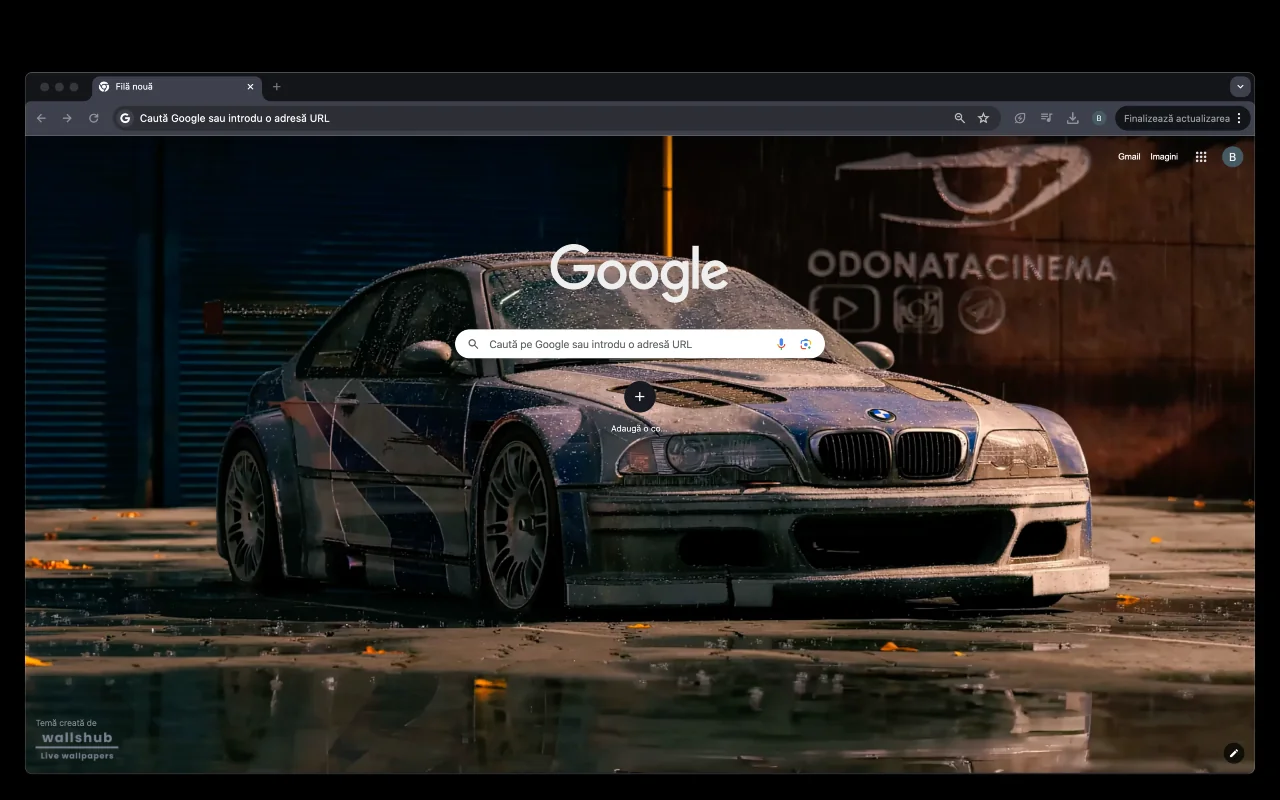Go back using the back arrow

(41, 118)
